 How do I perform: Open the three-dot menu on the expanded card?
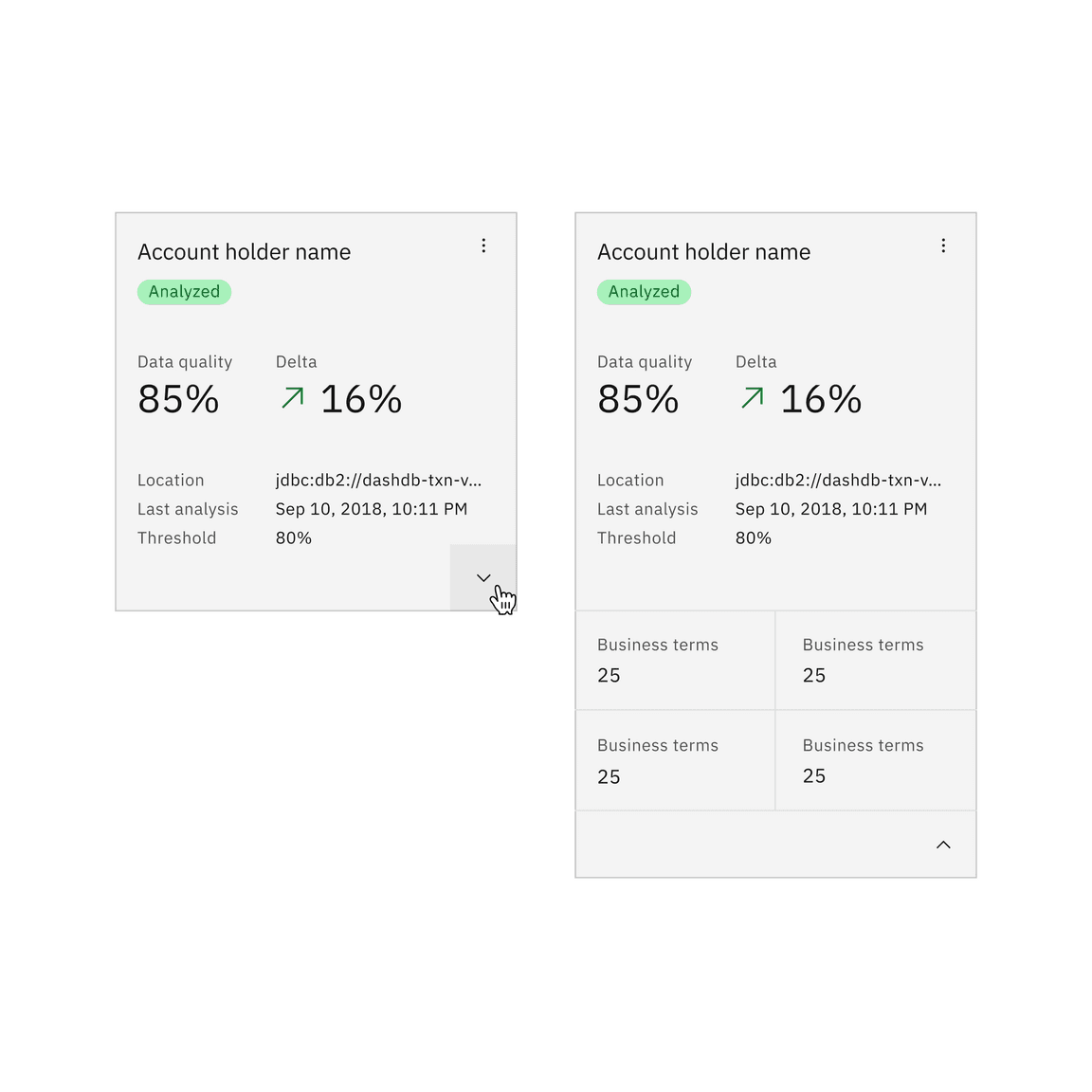pos(943,246)
